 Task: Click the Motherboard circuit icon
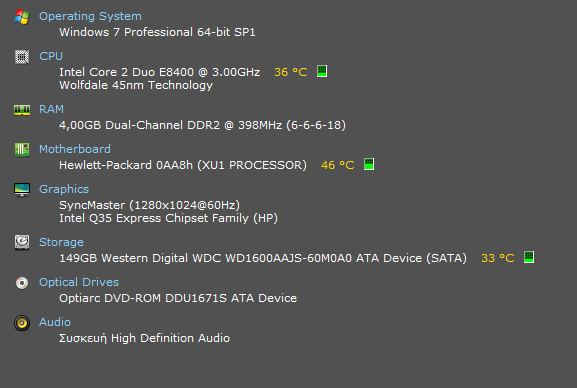tap(22, 149)
